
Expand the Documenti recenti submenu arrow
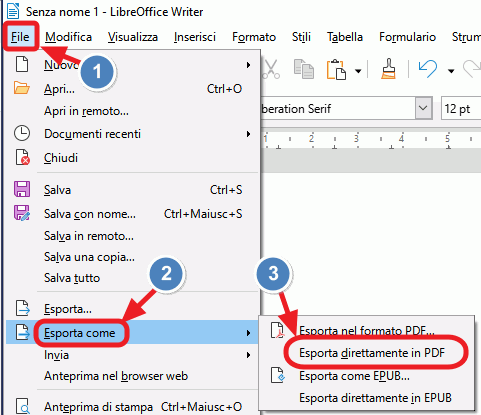click(248, 134)
